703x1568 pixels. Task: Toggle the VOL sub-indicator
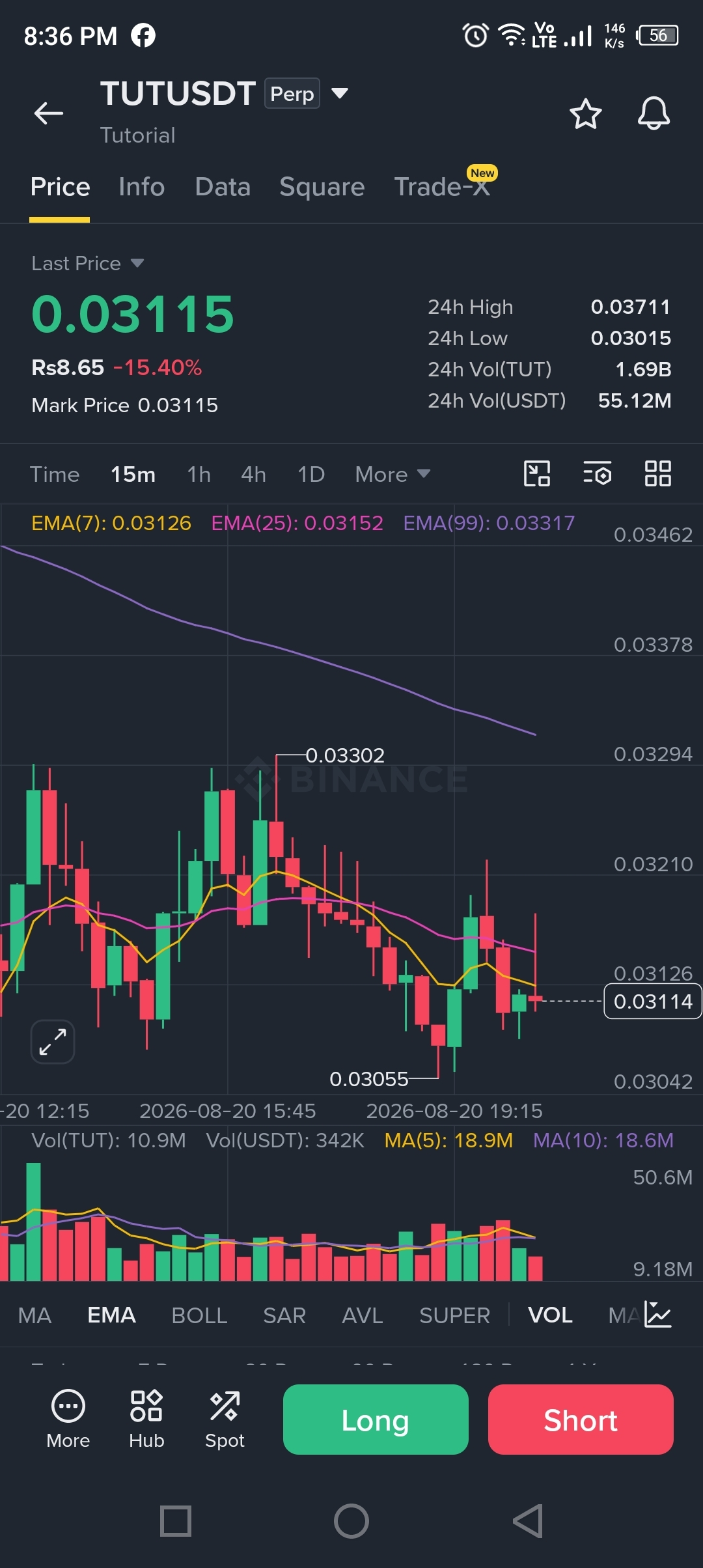[x=550, y=1315]
